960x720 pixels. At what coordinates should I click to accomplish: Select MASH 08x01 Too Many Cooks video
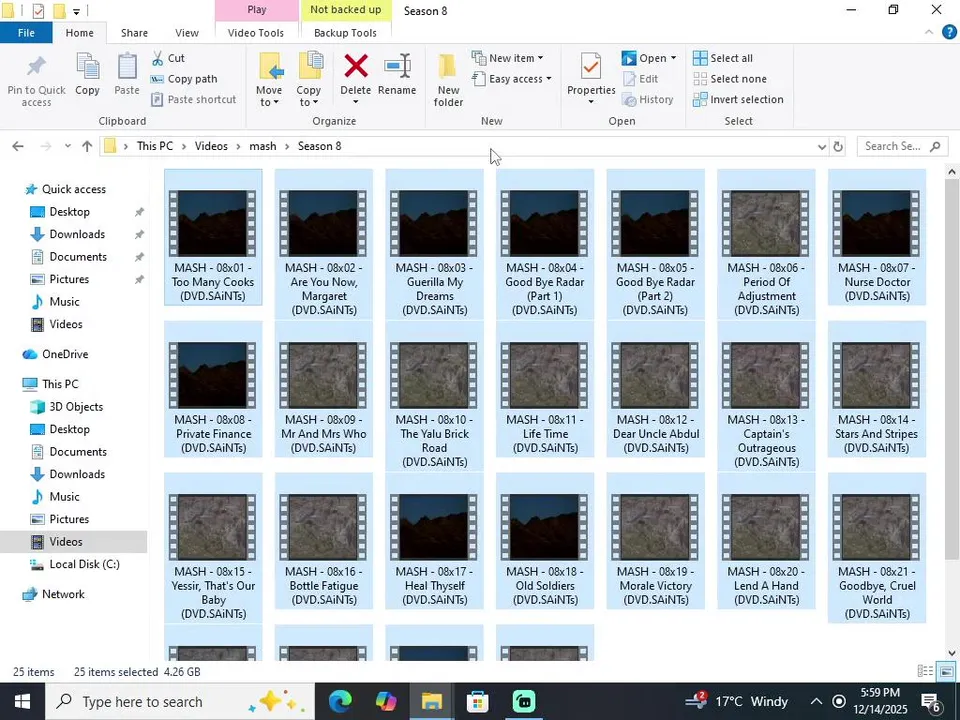click(x=213, y=238)
